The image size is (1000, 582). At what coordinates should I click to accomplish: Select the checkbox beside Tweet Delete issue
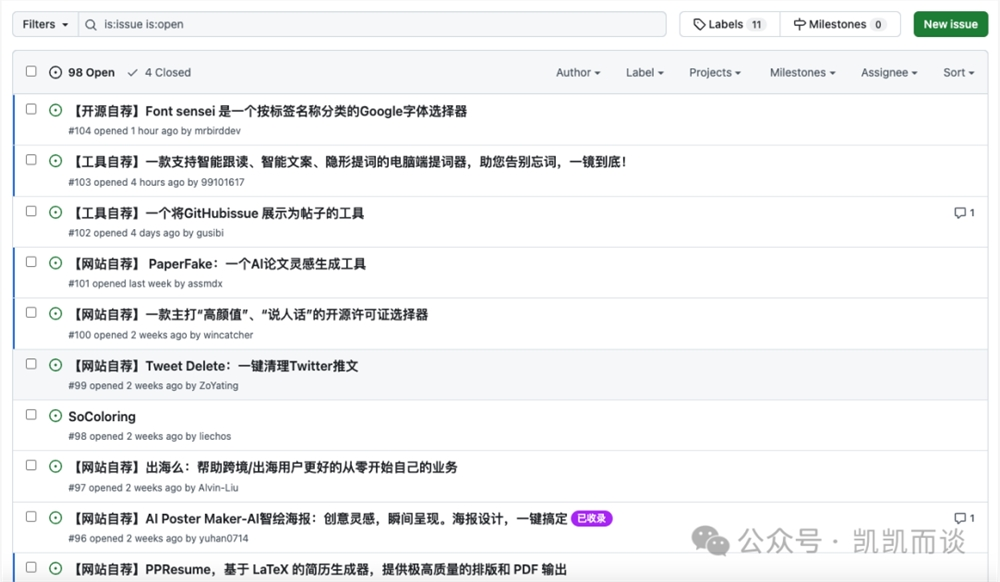click(30, 365)
